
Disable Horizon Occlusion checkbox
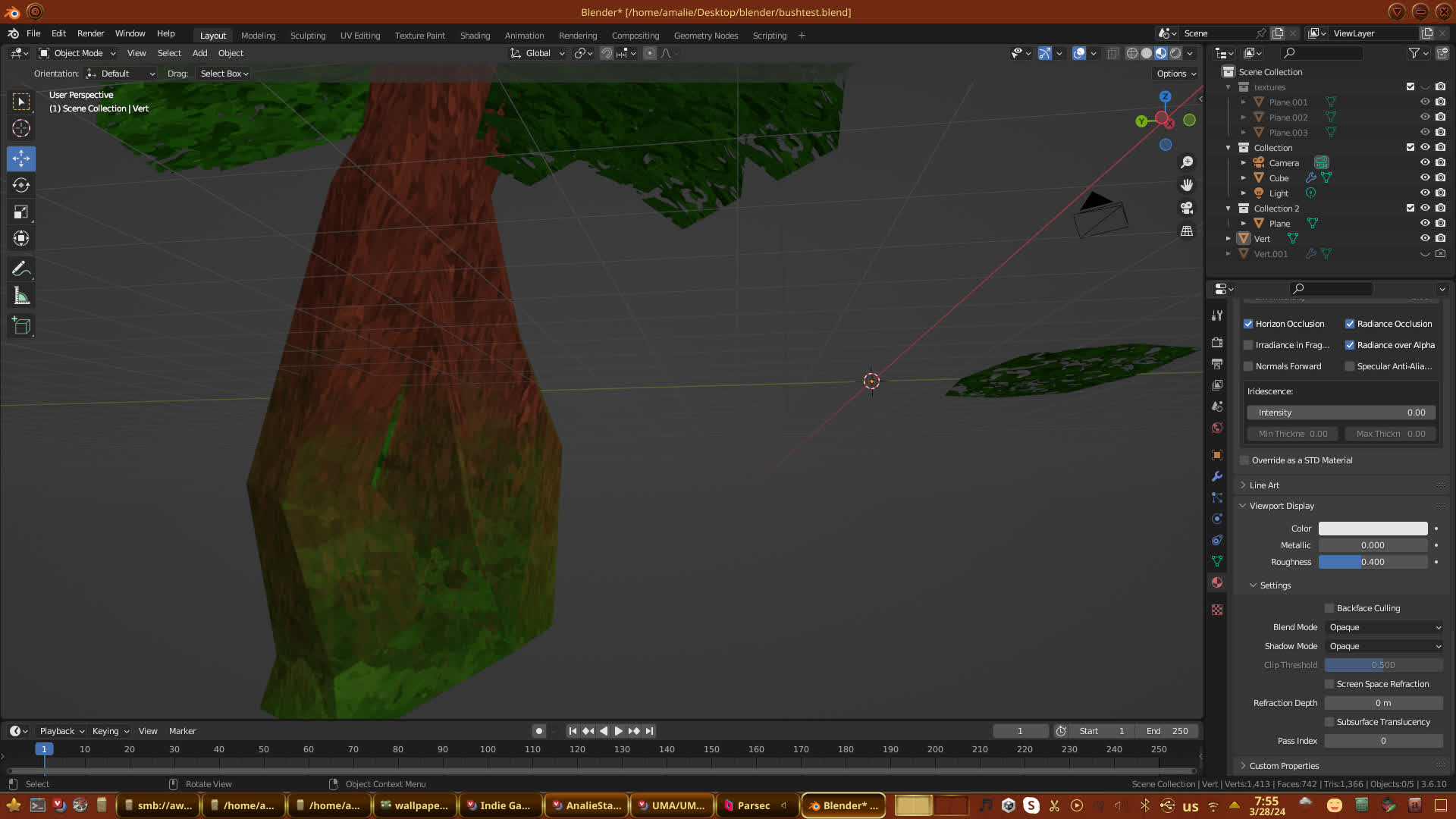tap(1248, 324)
